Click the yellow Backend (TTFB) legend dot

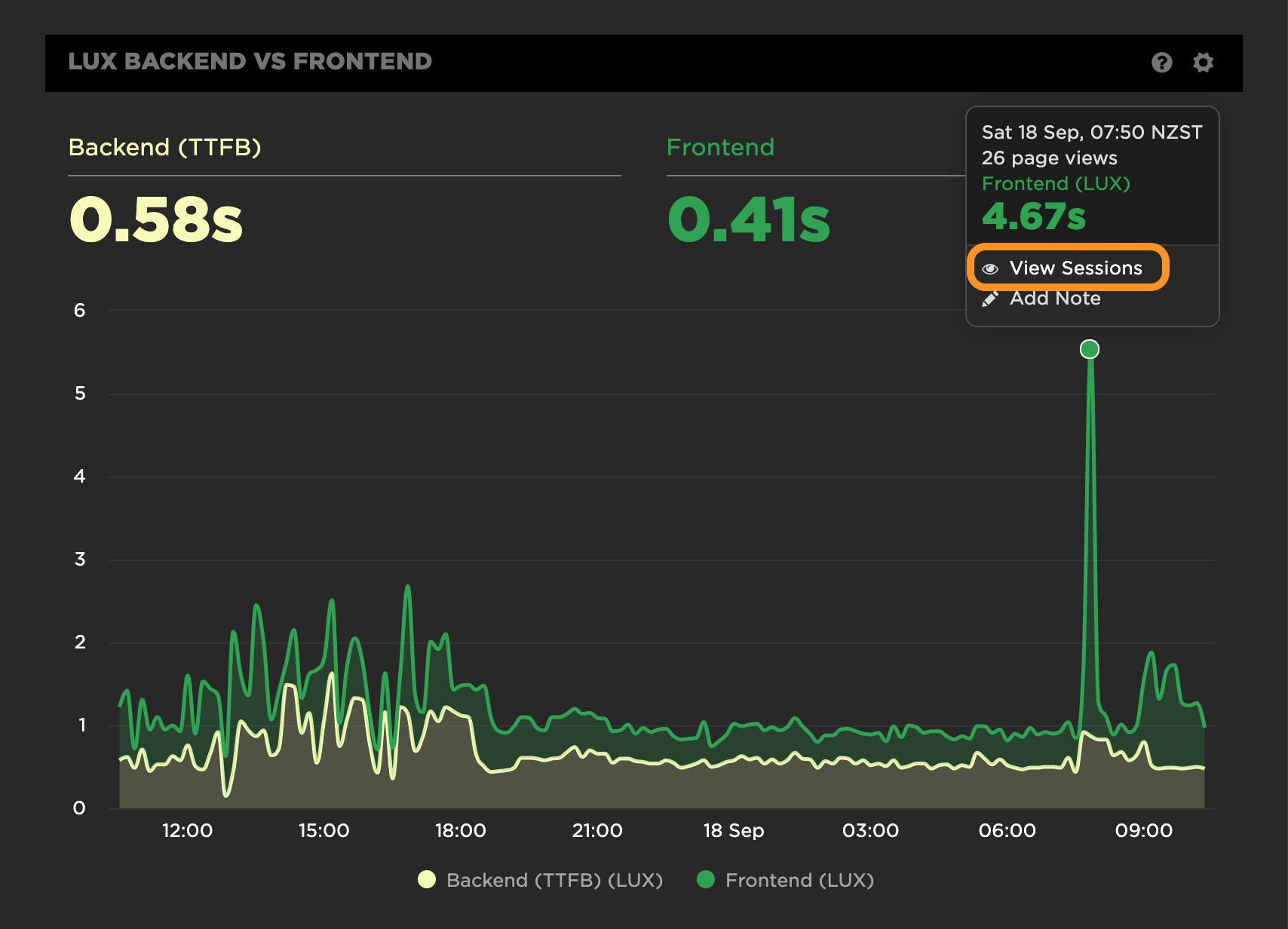430,880
